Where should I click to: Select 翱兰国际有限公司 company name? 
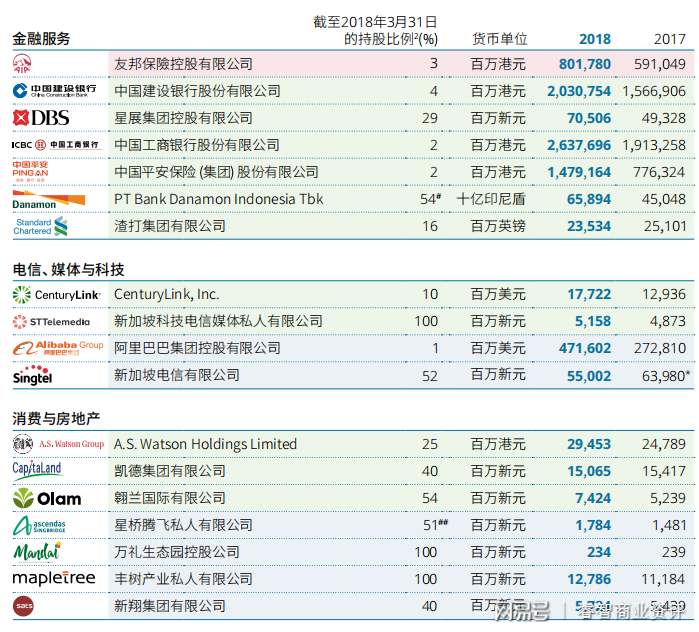170,498
